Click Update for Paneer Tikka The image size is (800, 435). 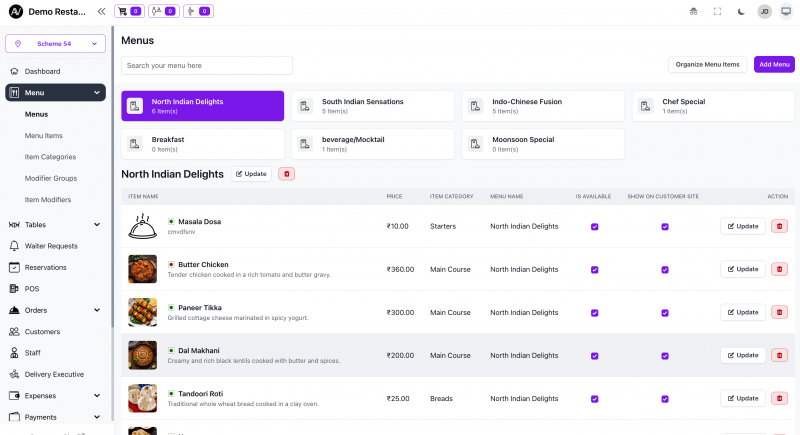coord(743,312)
